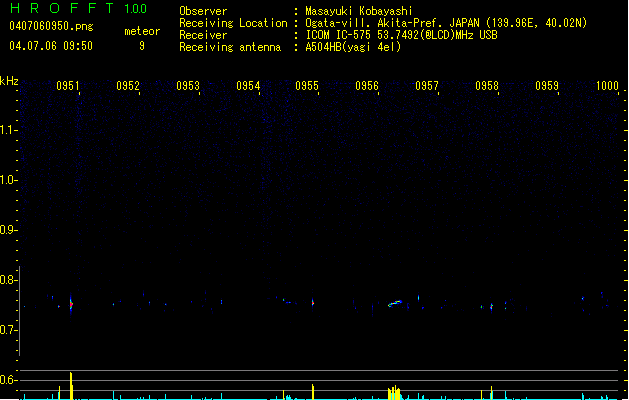Click the tallest yellow intensity bar near 0951
This screenshot has width=629, height=400.
[x=71, y=386]
